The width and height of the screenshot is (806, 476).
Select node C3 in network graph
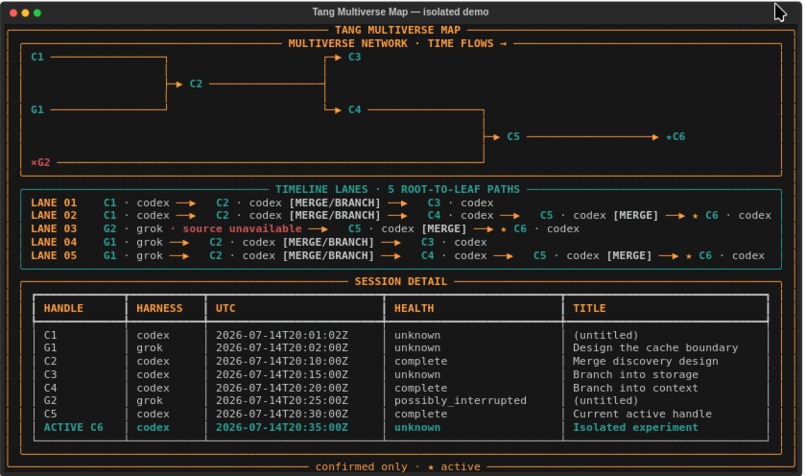coord(355,57)
